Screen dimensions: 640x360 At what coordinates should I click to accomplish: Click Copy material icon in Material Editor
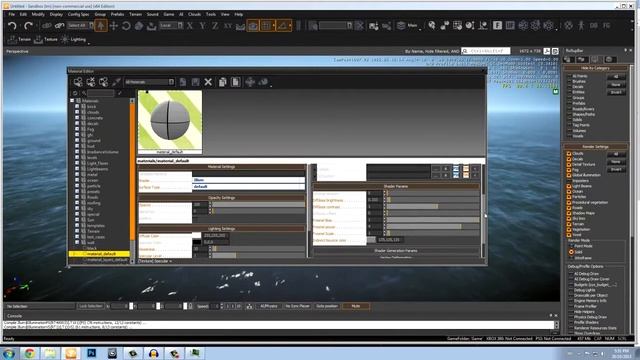[222, 82]
